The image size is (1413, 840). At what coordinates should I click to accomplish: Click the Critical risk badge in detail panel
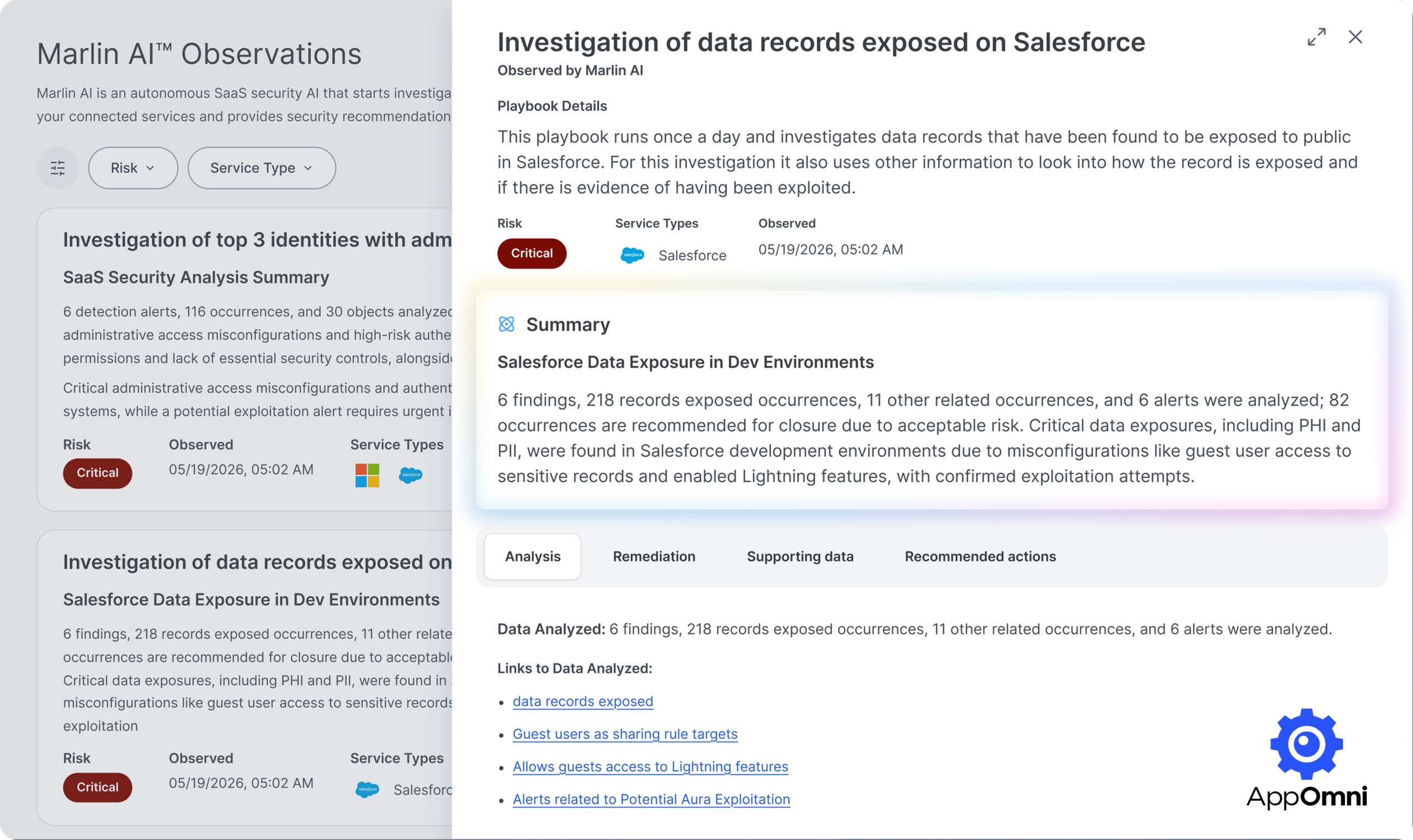[x=532, y=253]
